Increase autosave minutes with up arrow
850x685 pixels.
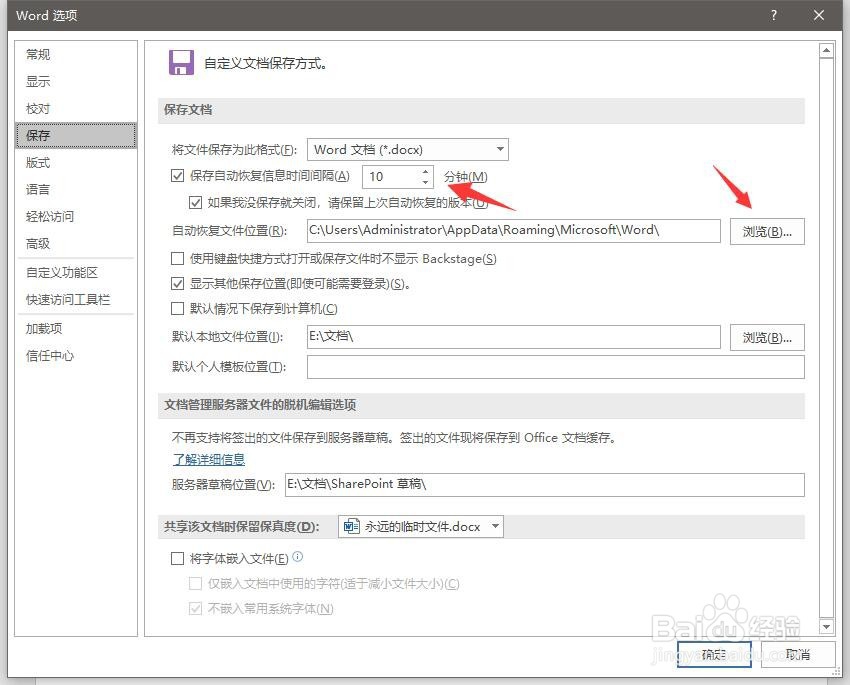[426, 171]
